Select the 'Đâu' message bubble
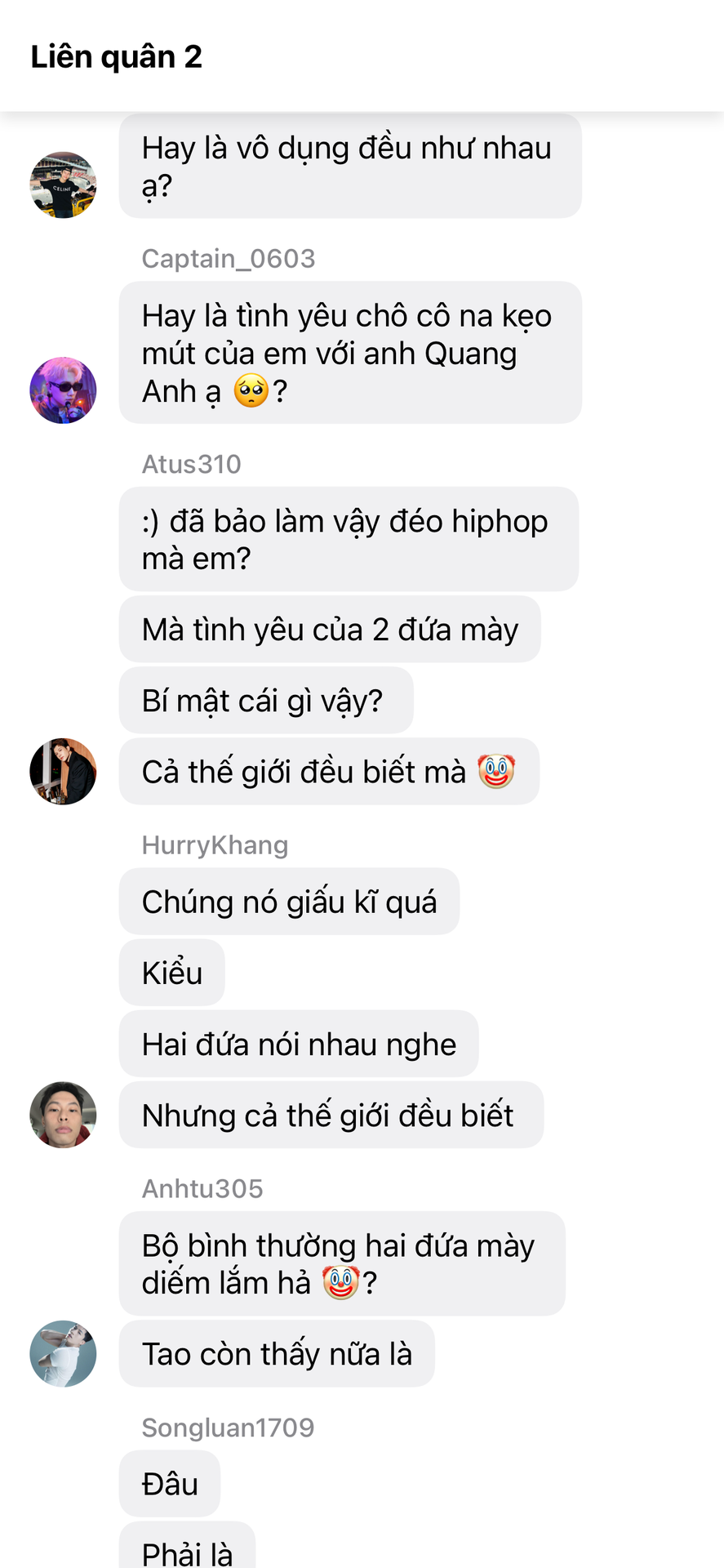This screenshot has height=1568, width=724. pos(170,1483)
